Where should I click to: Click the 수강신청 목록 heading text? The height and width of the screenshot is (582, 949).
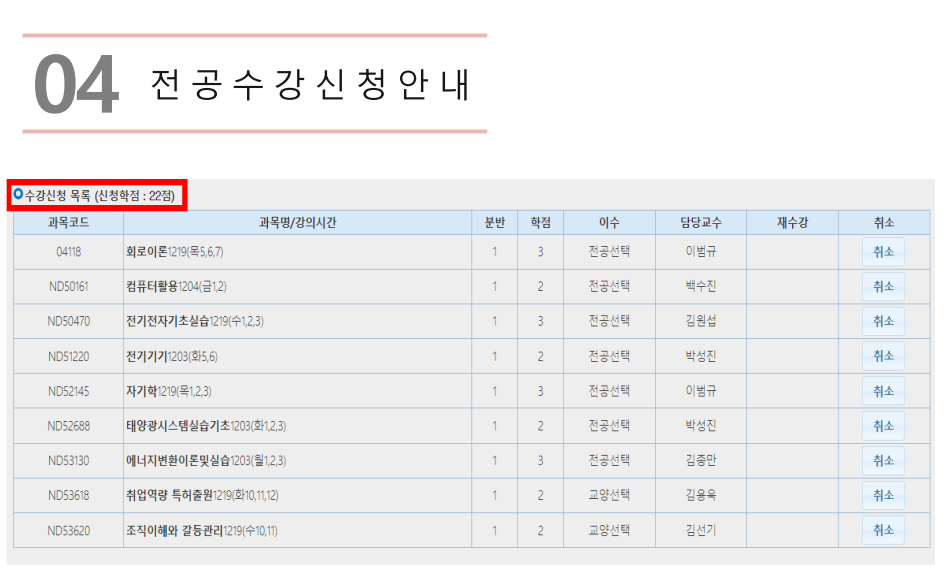tap(65, 196)
